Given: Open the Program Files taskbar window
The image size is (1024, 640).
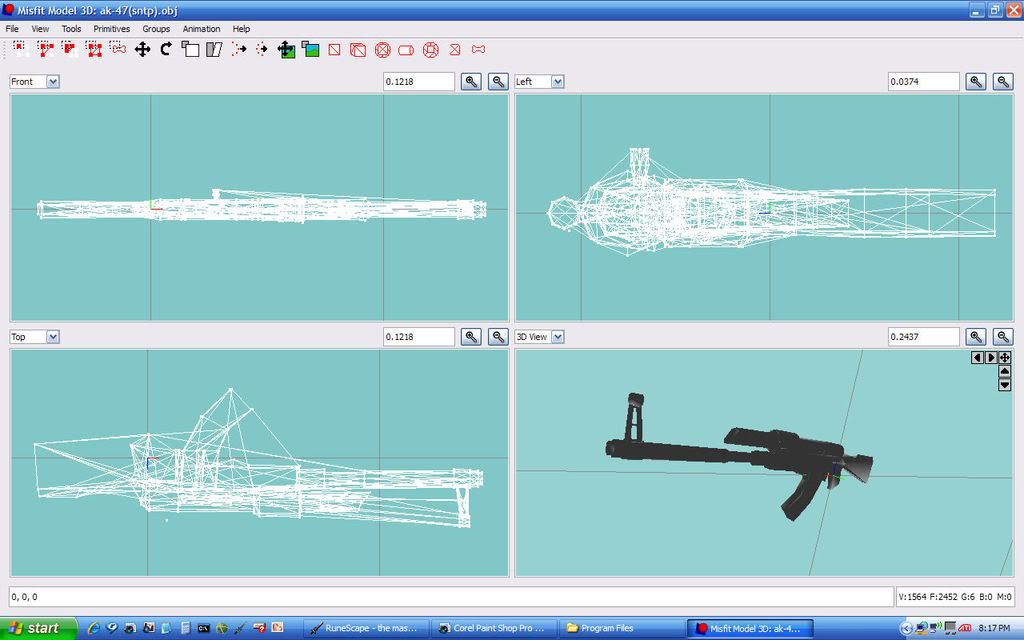Looking at the screenshot, I should [622, 628].
